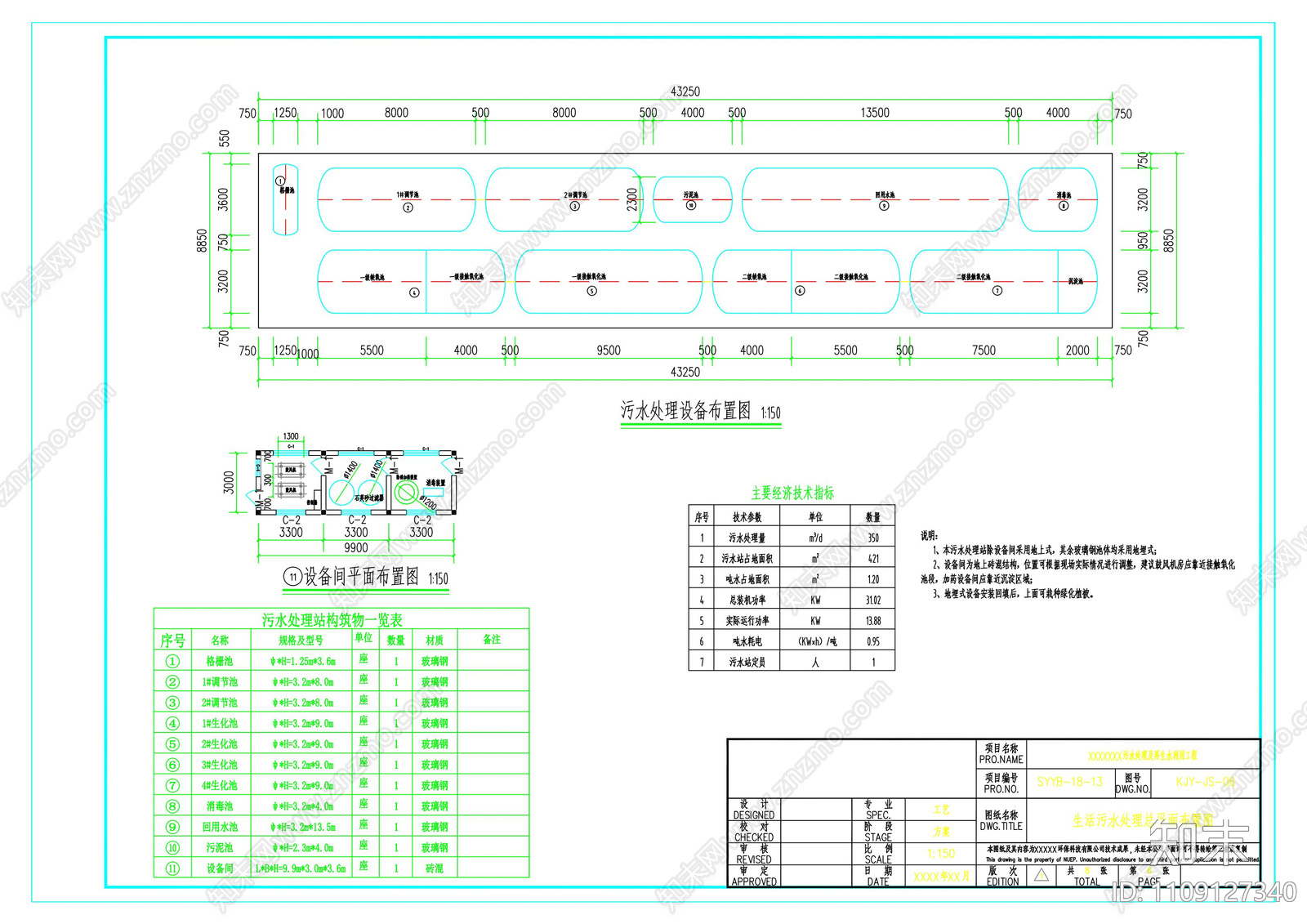
Task: Click the SCALE label in the title block
Action: coord(878,859)
